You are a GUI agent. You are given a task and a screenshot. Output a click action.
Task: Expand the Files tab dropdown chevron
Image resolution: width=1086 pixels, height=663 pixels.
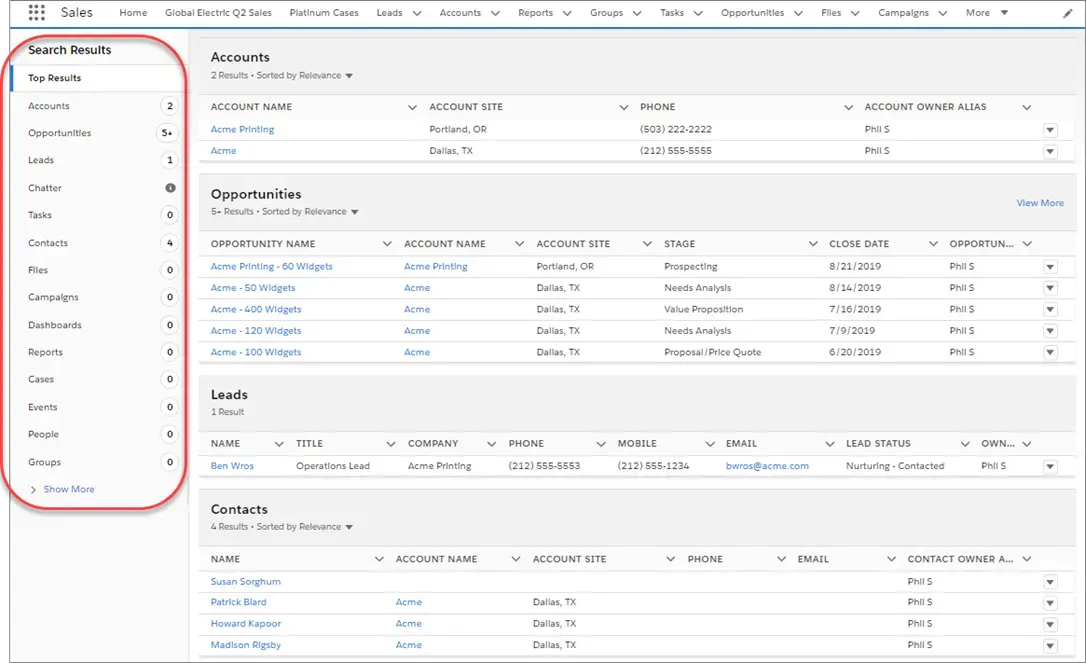point(855,13)
